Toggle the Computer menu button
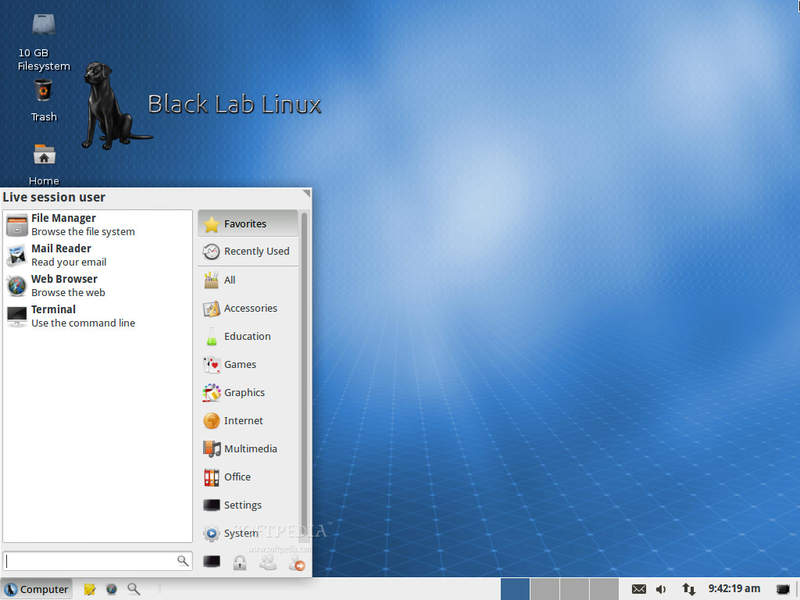 pyautogui.click(x=37, y=589)
